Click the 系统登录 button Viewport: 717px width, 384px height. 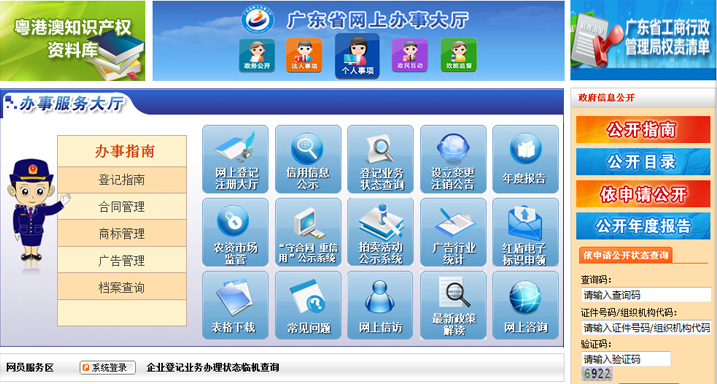[x=107, y=368]
